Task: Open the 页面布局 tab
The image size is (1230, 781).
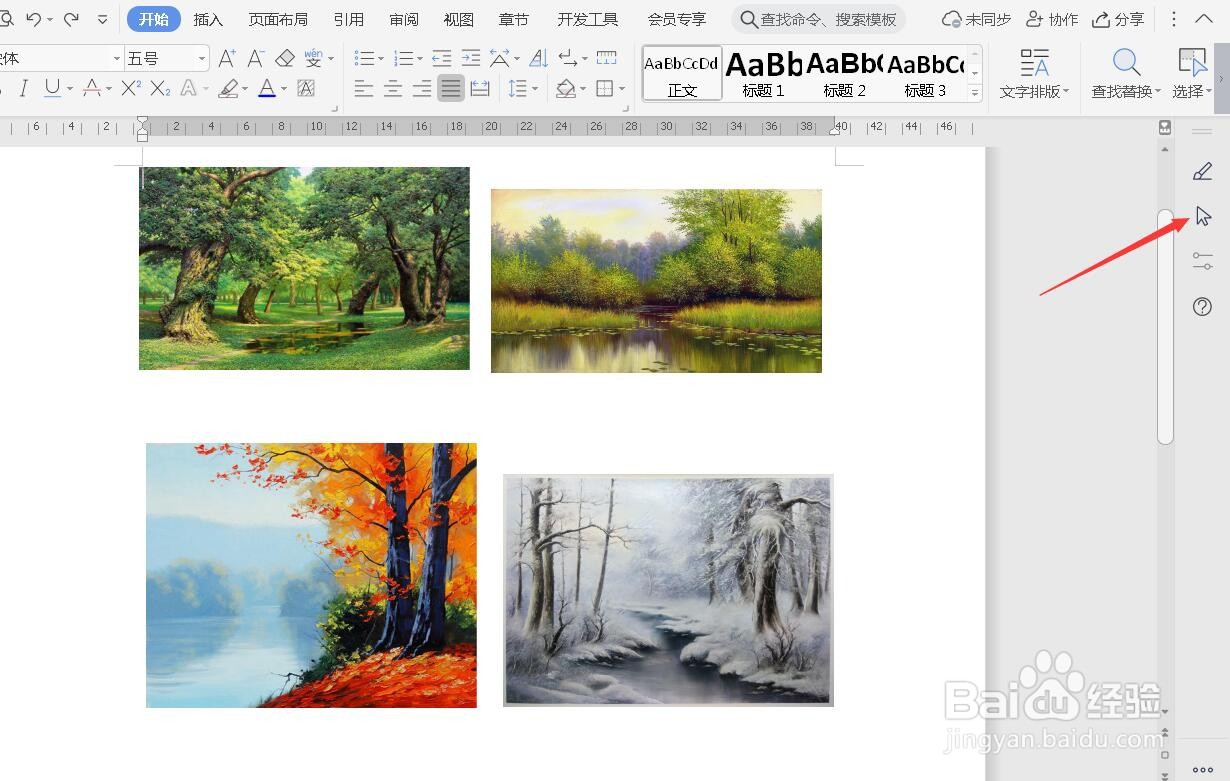Action: (x=278, y=19)
